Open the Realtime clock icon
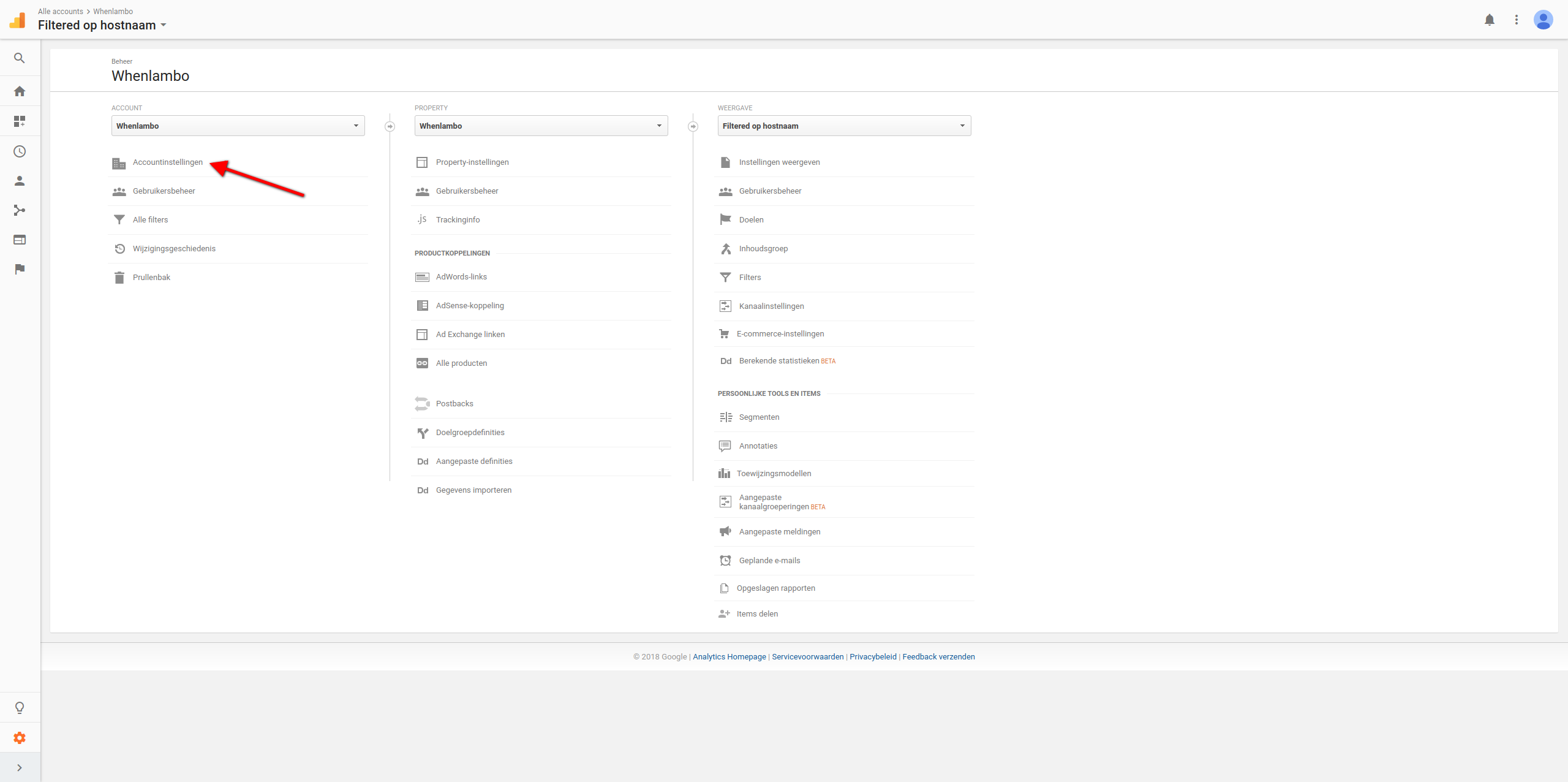The image size is (1568, 782). click(20, 151)
